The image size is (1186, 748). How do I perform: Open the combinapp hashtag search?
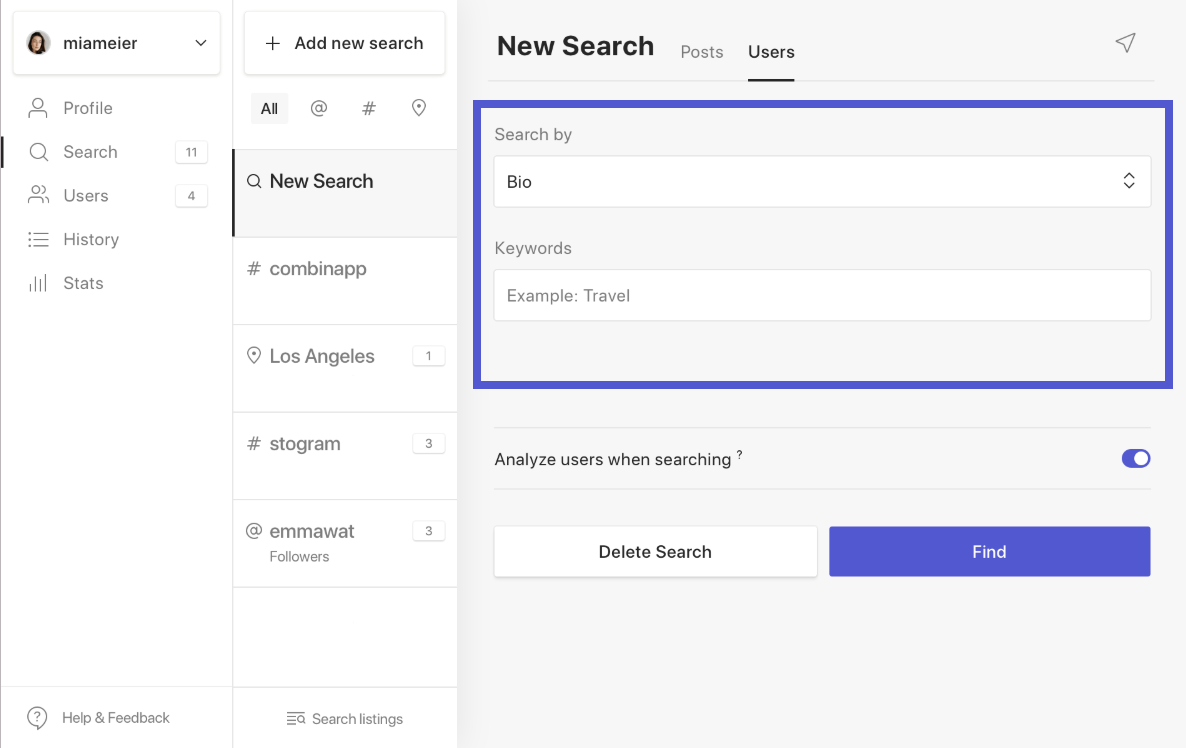pos(345,281)
